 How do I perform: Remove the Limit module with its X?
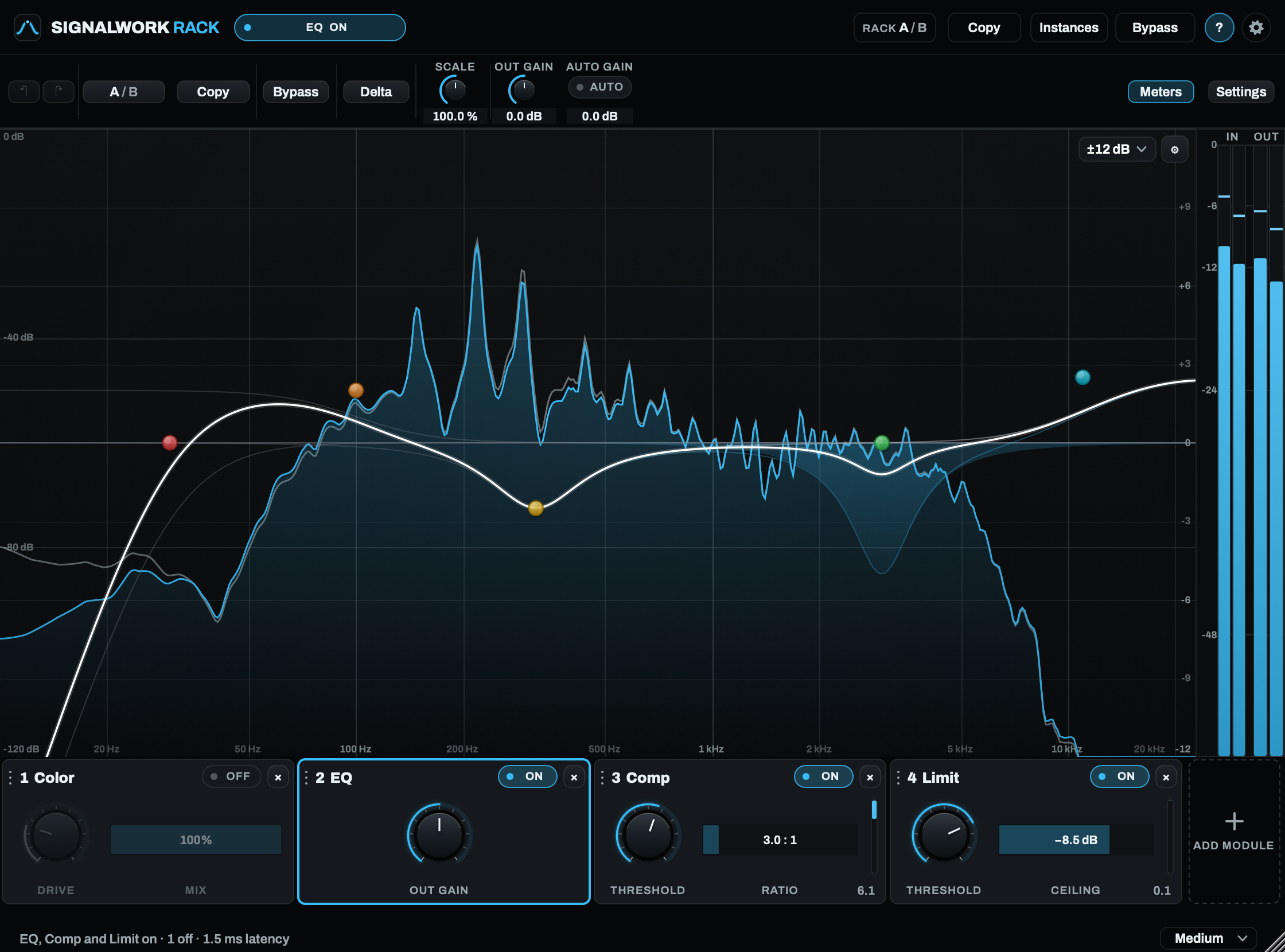[1166, 778]
